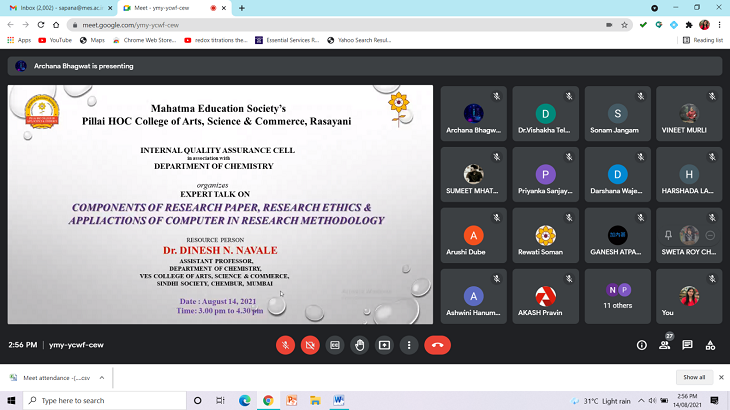Open the chat panel
Viewport: 730px width, 410px height.
click(687, 345)
